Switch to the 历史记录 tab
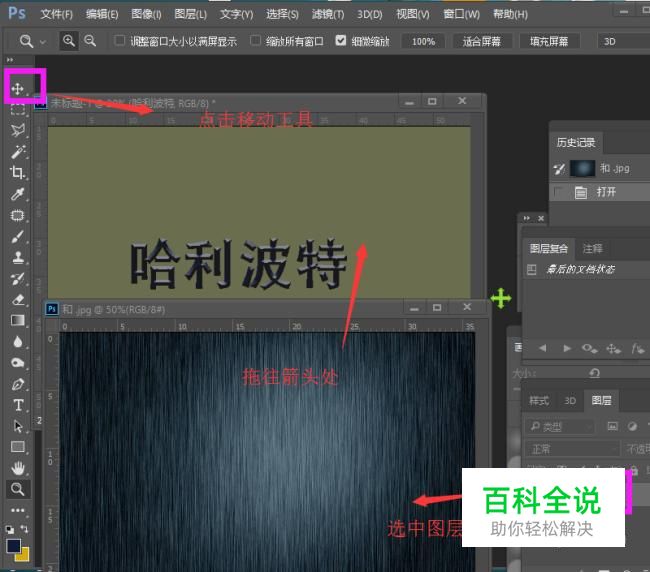This screenshot has height=572, width=650. click(x=576, y=143)
